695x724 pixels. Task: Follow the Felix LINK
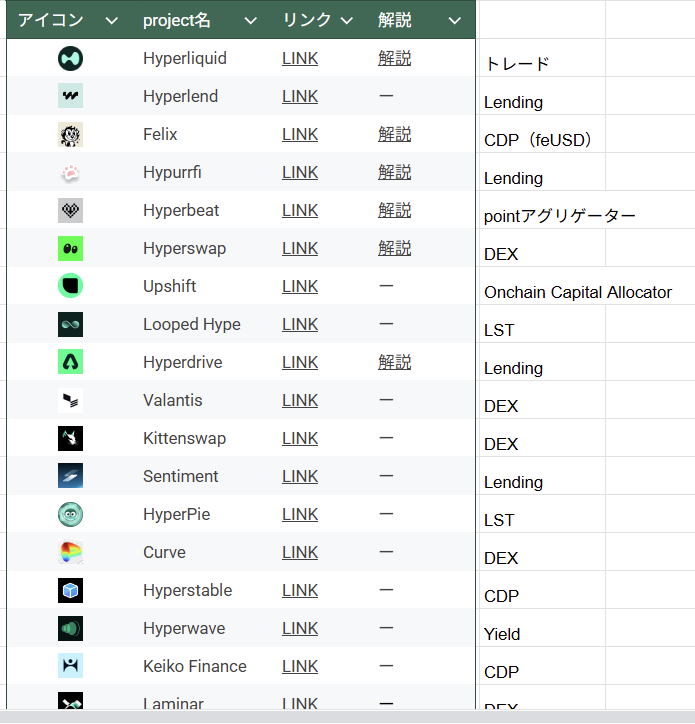[x=300, y=134]
